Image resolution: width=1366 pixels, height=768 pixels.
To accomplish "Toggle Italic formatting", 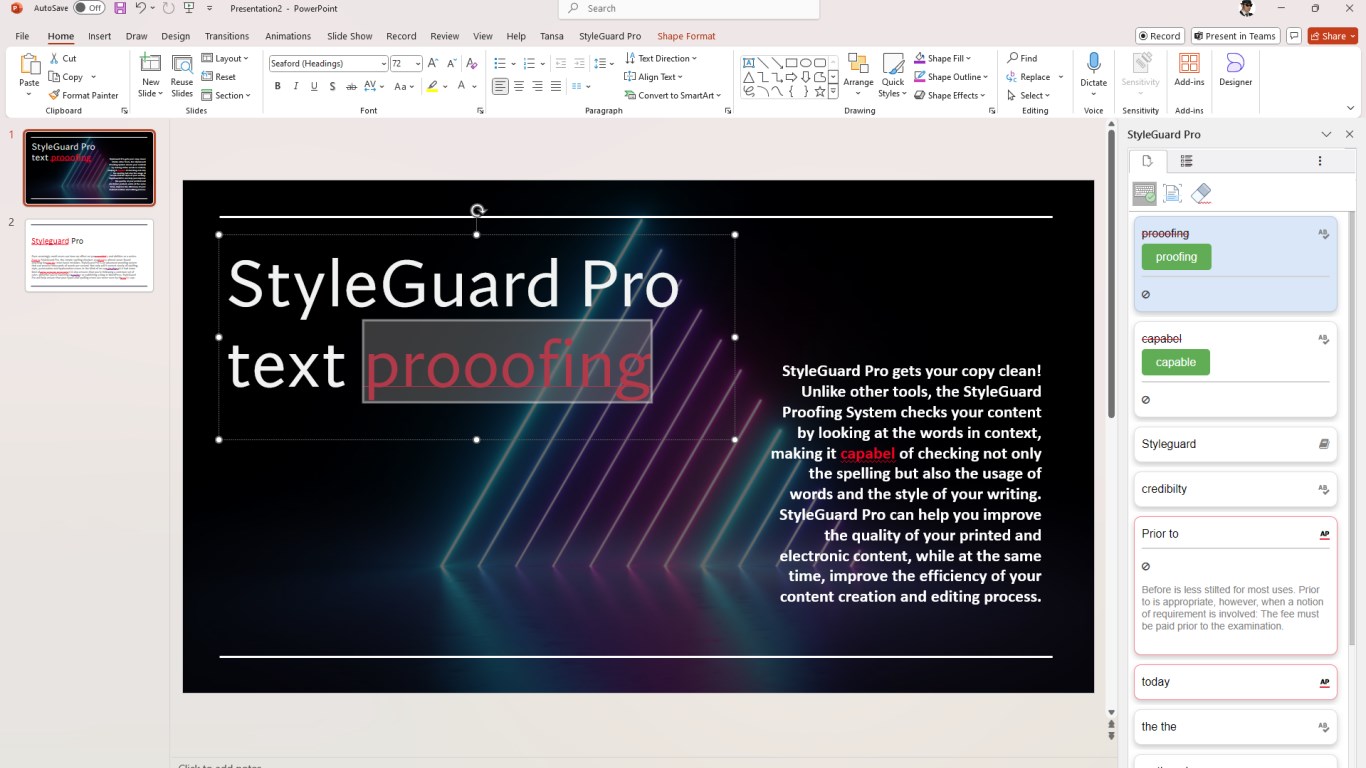I will pyautogui.click(x=296, y=86).
